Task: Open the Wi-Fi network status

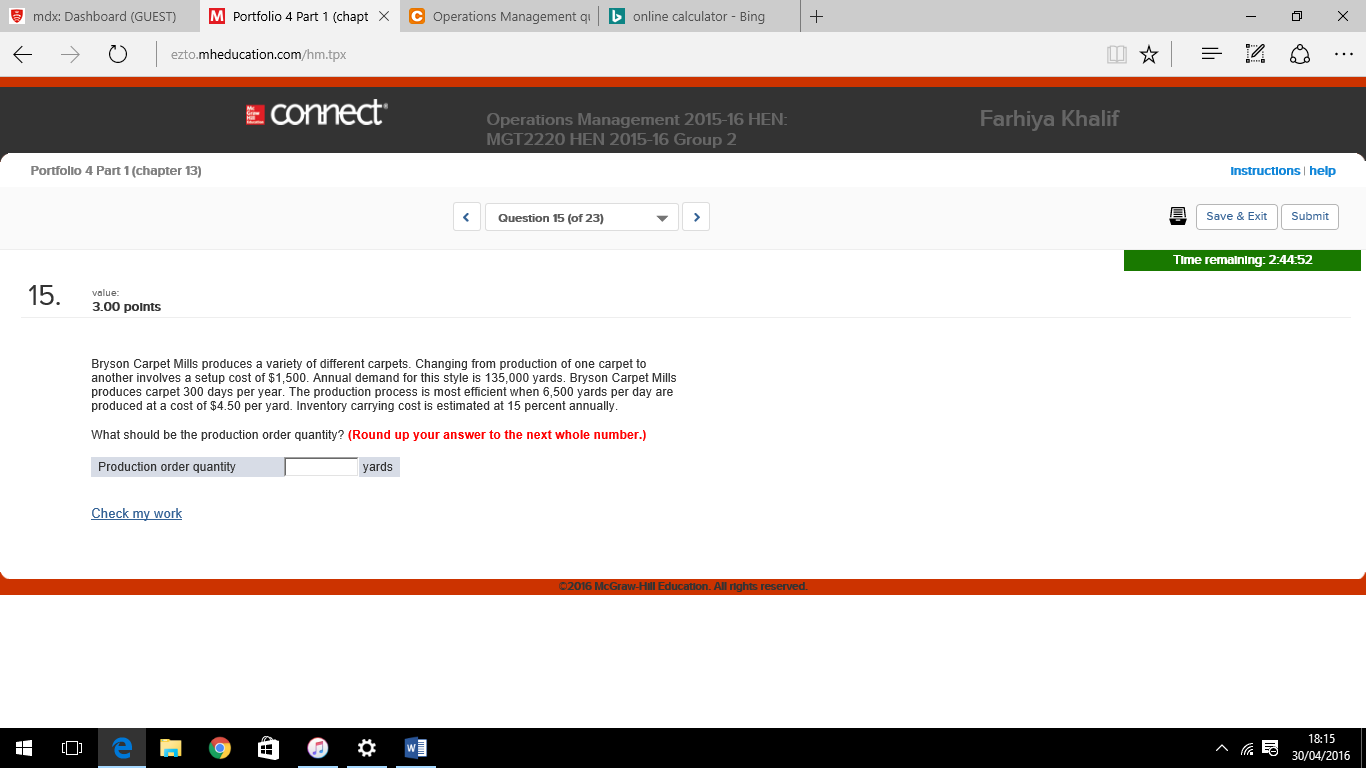Action: point(1247,748)
